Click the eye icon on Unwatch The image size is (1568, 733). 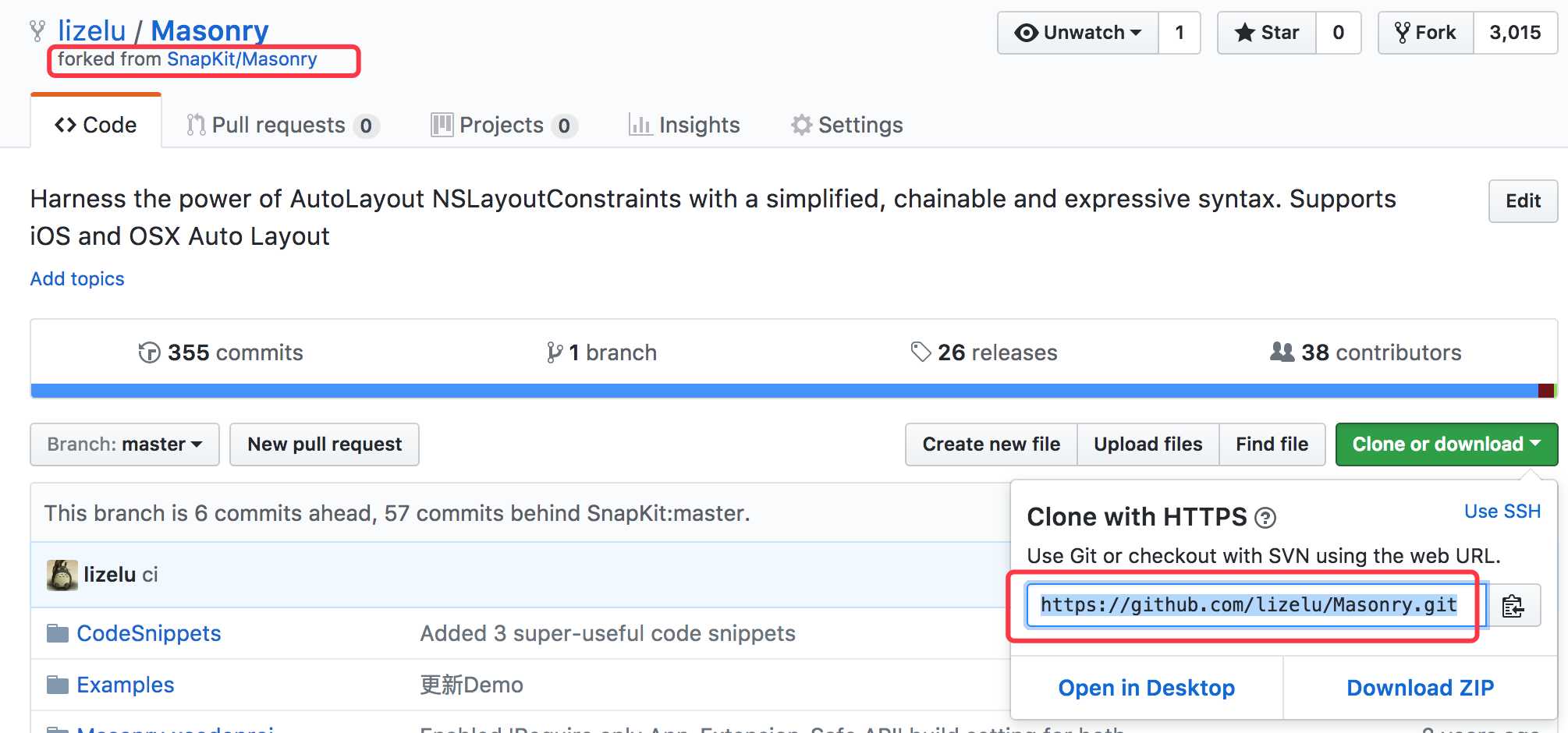point(1026,33)
